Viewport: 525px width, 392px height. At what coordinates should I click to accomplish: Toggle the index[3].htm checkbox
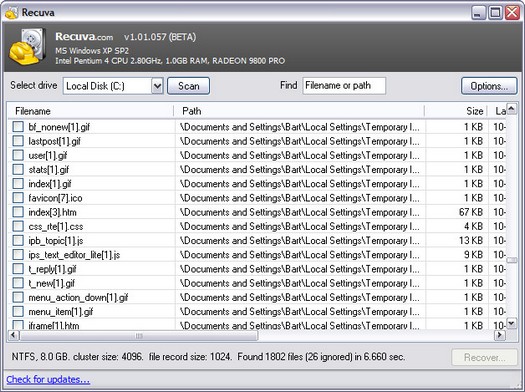point(18,212)
